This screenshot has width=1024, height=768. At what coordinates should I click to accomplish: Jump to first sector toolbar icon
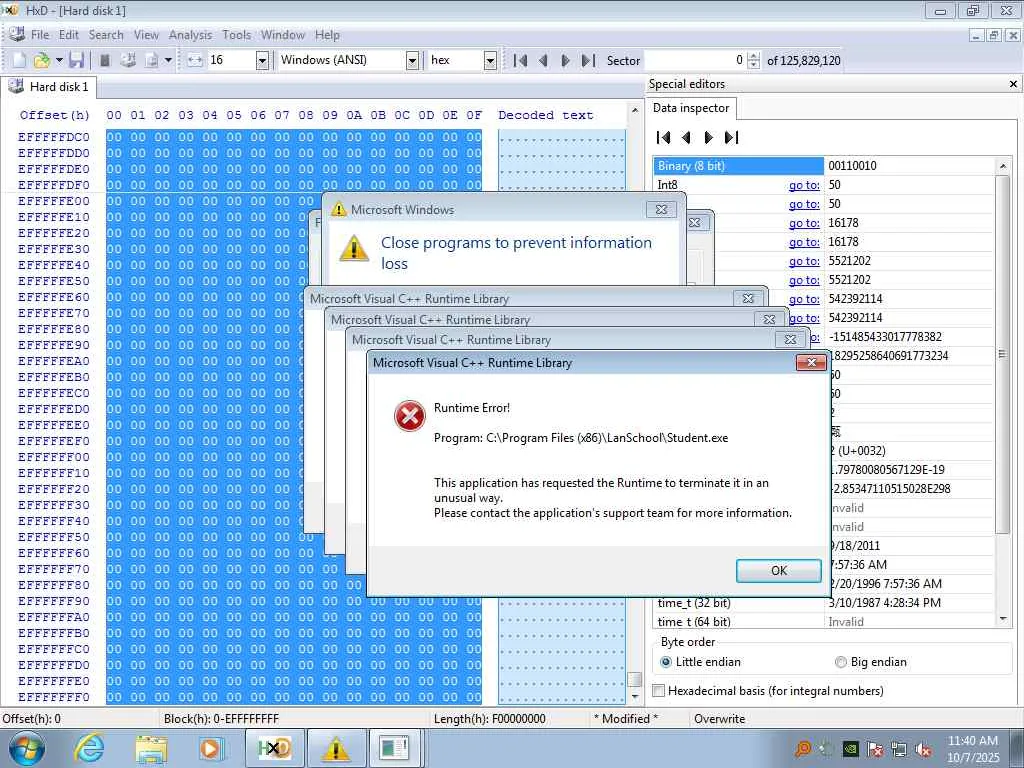[x=520, y=60]
